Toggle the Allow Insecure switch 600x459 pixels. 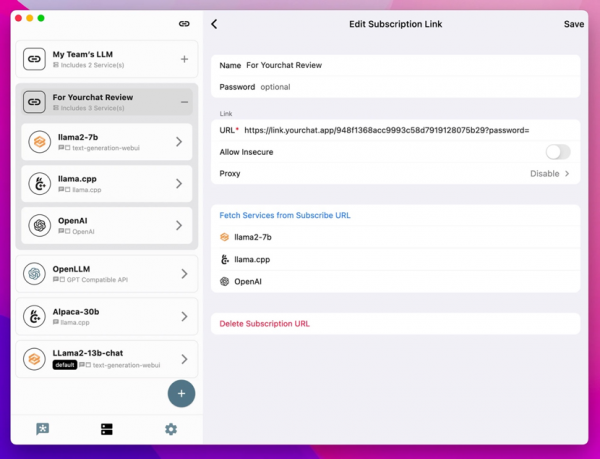pyautogui.click(x=557, y=152)
